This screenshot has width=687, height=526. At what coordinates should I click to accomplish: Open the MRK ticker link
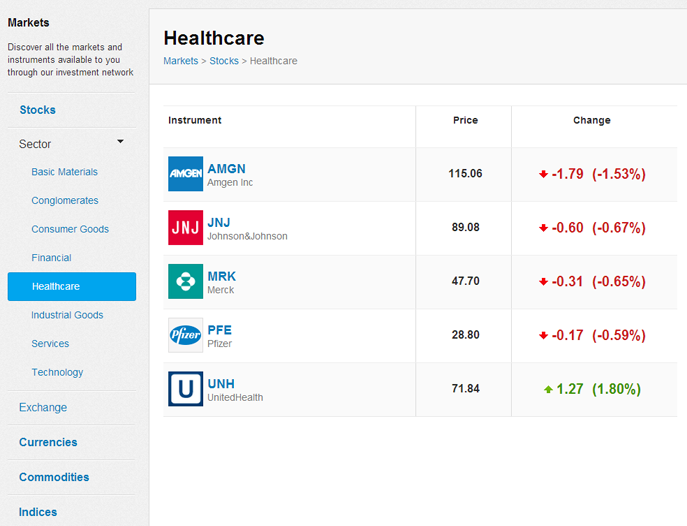click(x=222, y=276)
